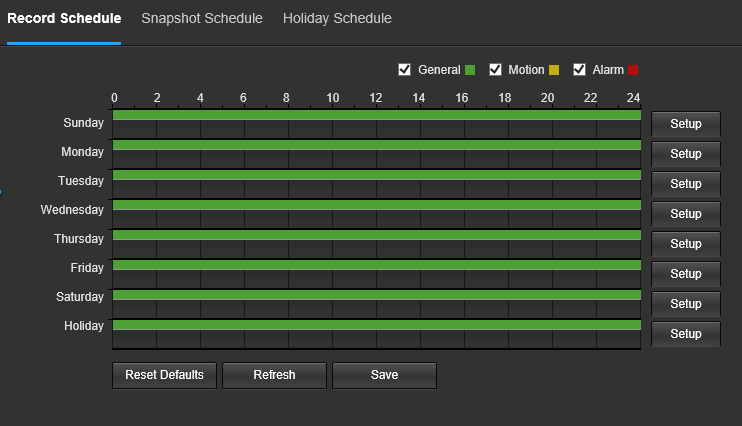The image size is (742, 426).
Task: Open Setup for Friday schedule
Action: 686,274
